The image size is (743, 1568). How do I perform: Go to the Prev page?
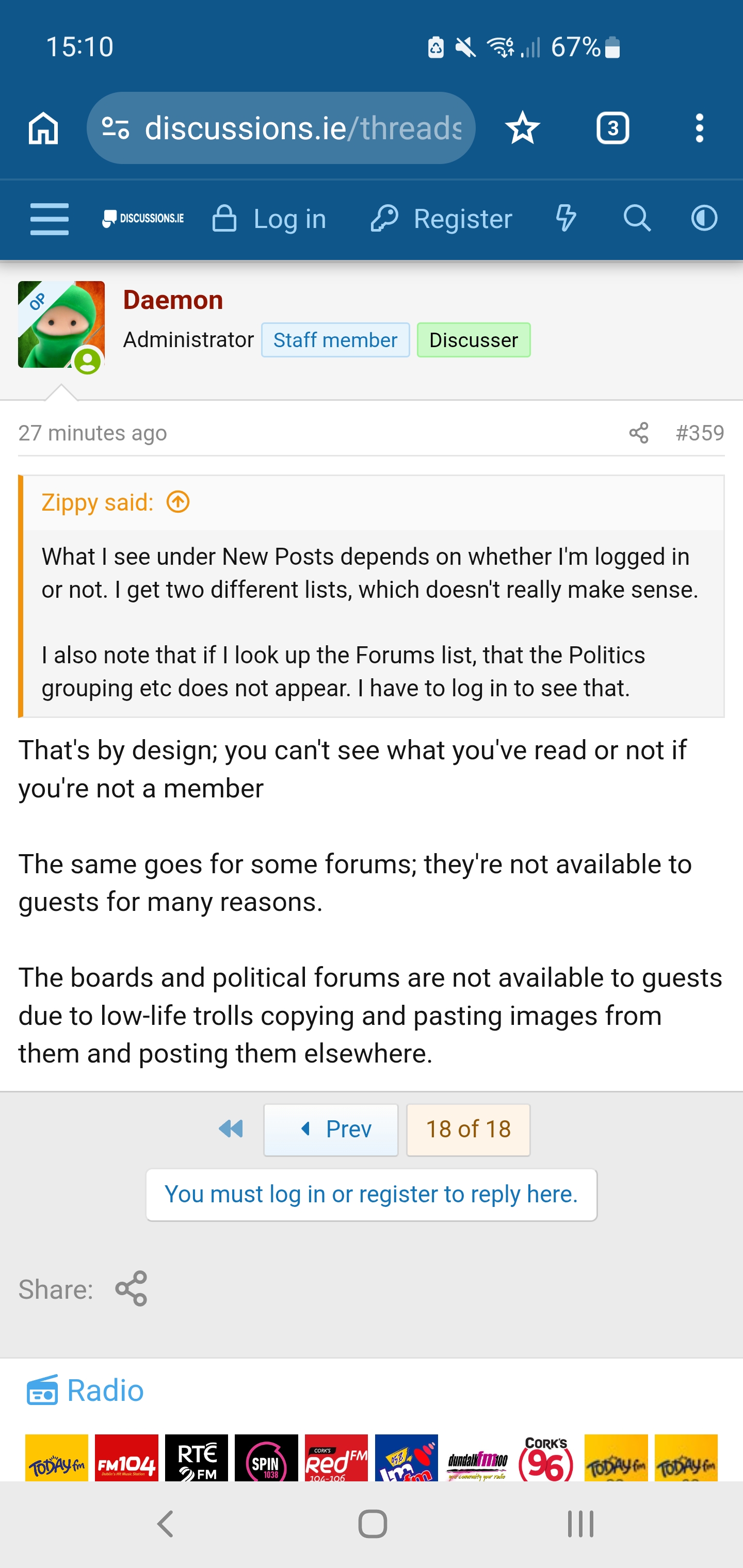[x=331, y=1130]
